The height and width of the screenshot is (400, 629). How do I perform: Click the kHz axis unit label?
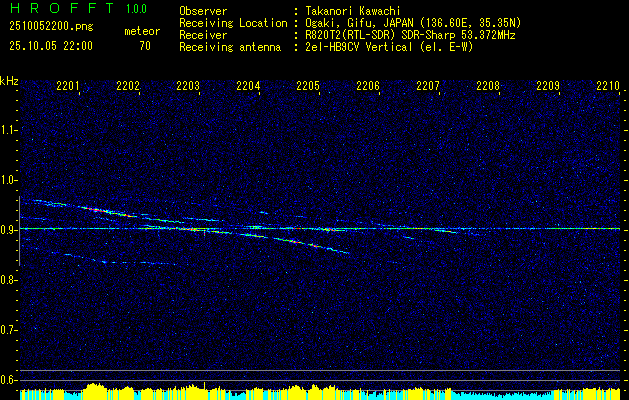[x=9, y=81]
